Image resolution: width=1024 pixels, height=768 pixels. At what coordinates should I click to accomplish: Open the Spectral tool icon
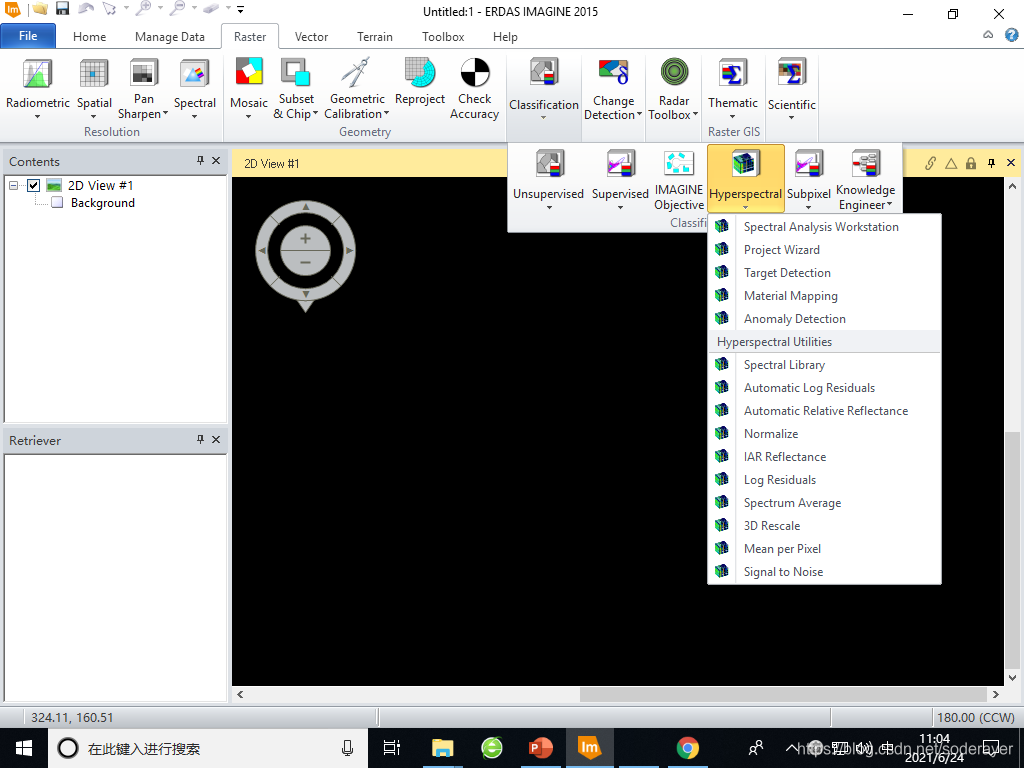coord(195,73)
